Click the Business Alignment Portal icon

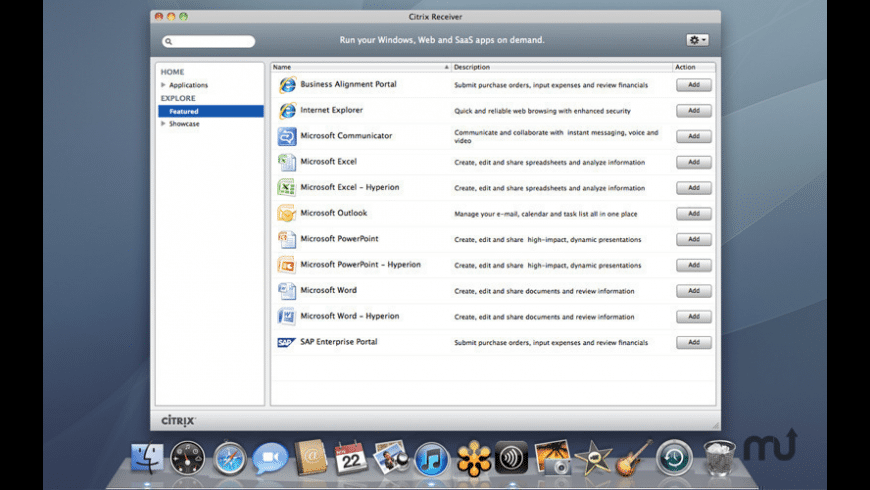click(x=287, y=85)
